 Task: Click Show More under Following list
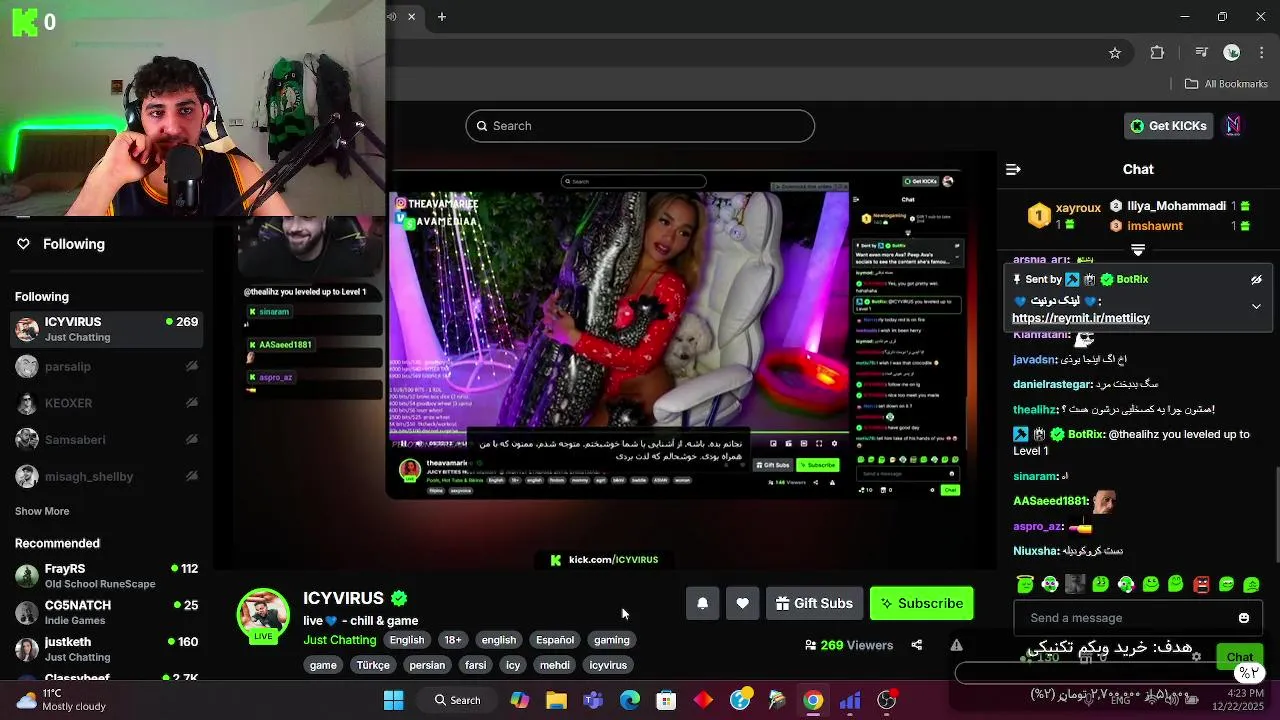click(42, 511)
